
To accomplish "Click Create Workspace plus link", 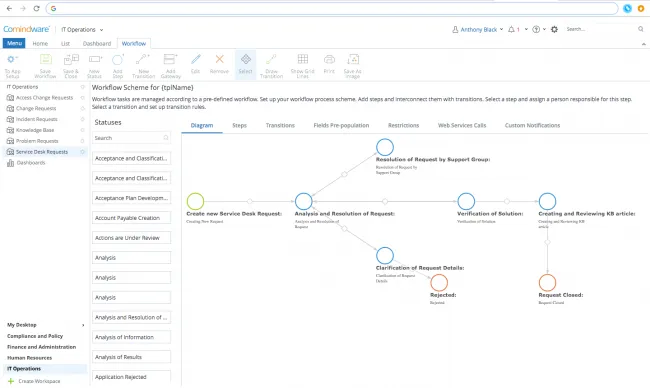I will [x=34, y=381].
